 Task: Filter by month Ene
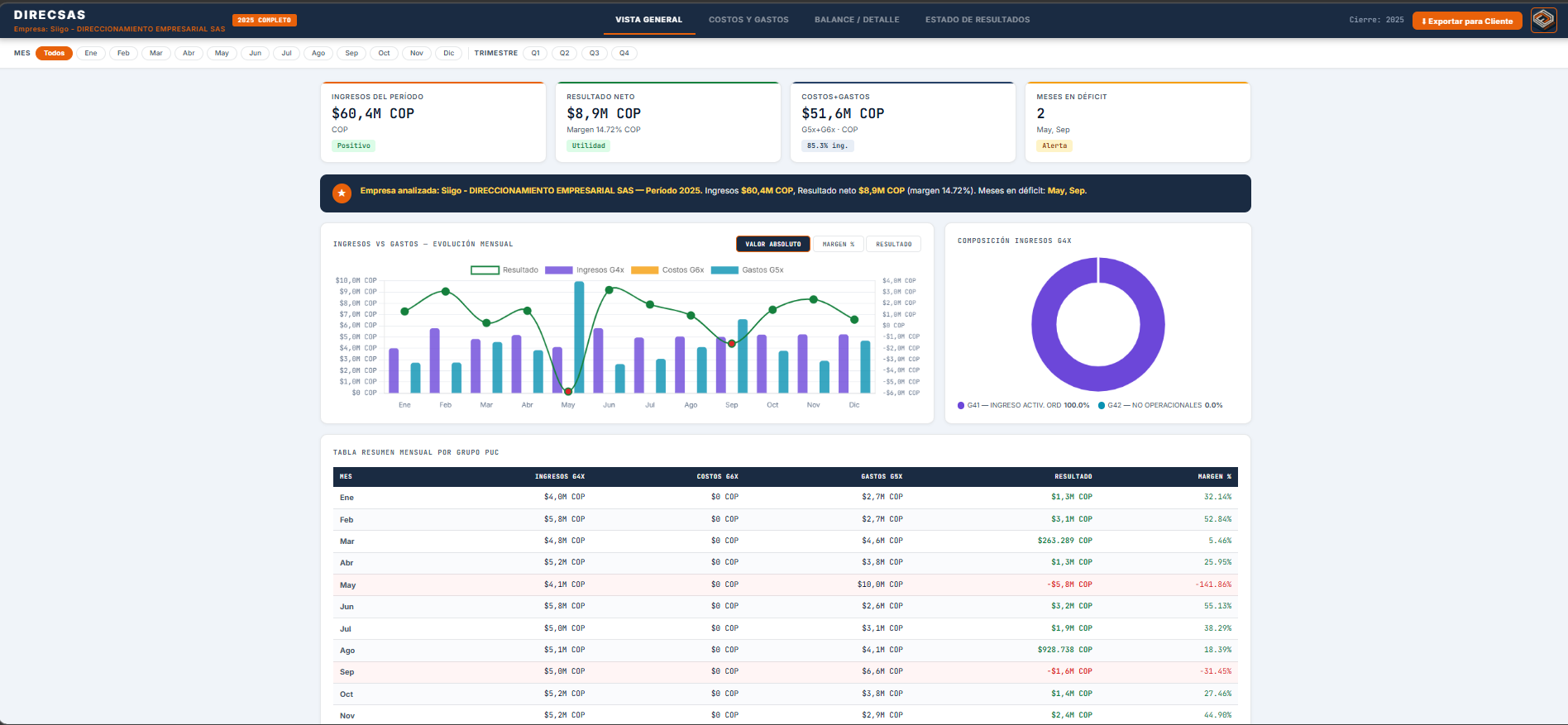tap(91, 53)
